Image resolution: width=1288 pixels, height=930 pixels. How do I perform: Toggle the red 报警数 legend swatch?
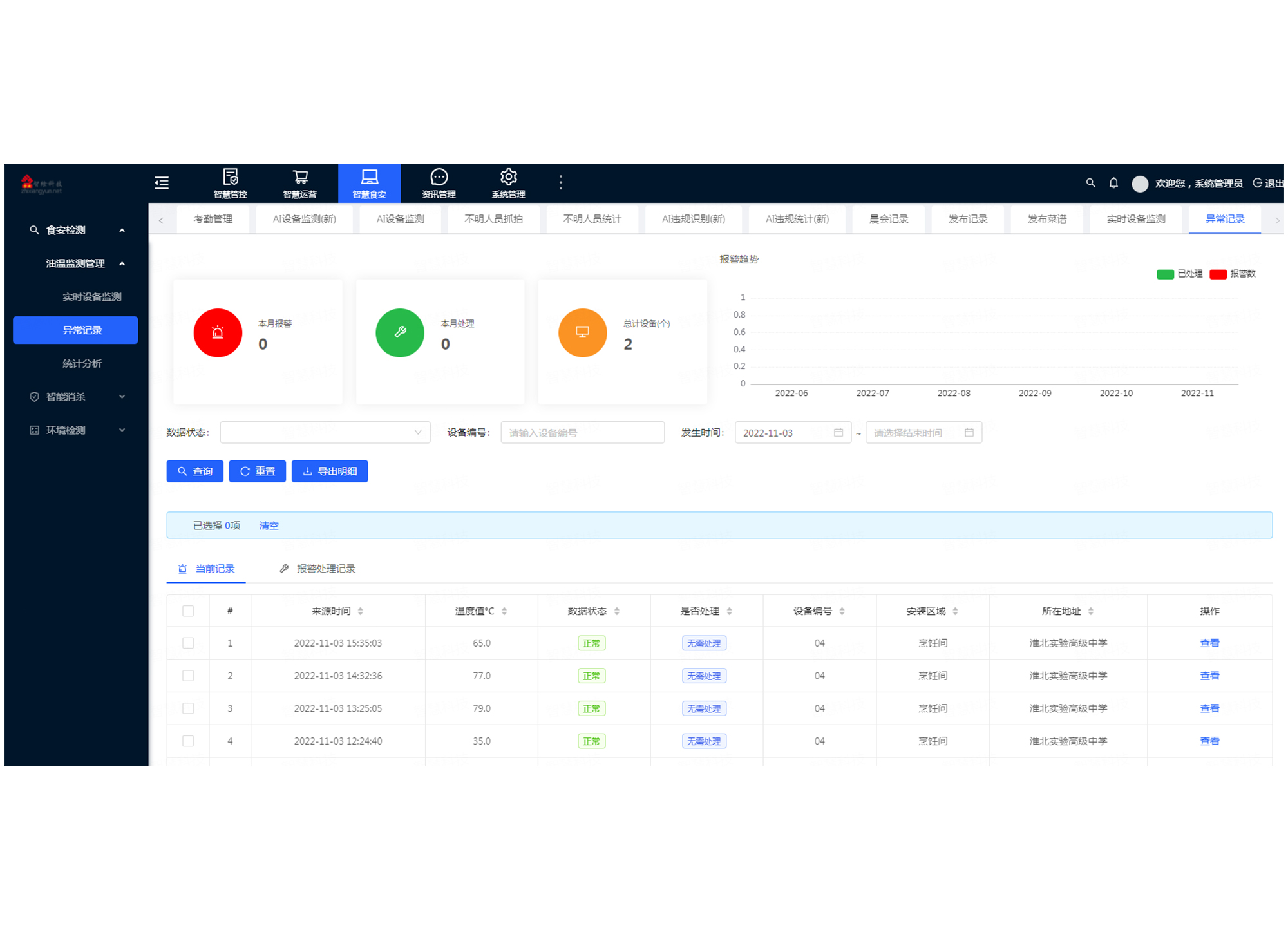[x=1218, y=274]
